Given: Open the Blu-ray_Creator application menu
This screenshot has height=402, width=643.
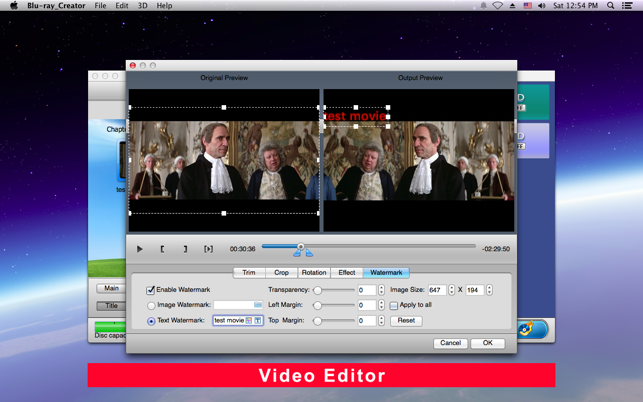Looking at the screenshot, I should click(56, 6).
